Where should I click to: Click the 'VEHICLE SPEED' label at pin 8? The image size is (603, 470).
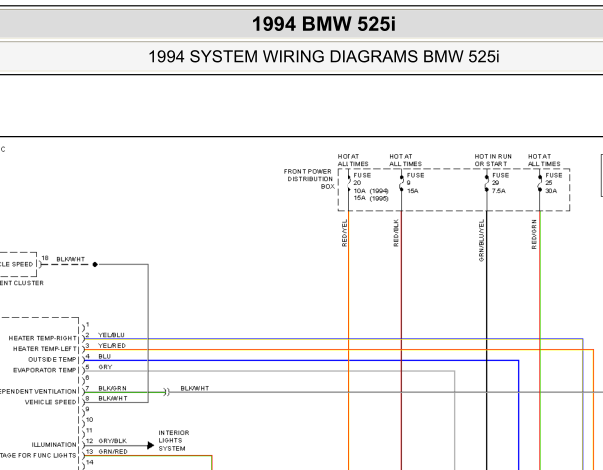tap(51, 402)
